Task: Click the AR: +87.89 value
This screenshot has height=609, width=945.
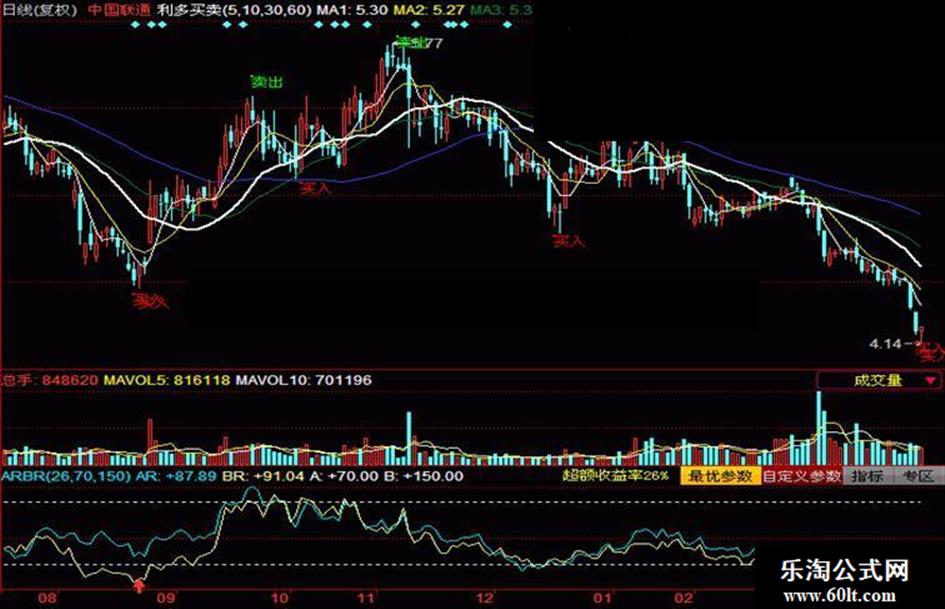Action: (176, 475)
